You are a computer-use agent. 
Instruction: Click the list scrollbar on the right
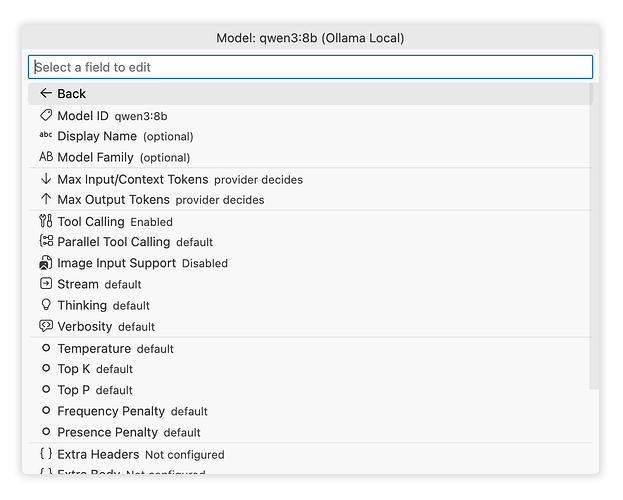click(x=594, y=236)
